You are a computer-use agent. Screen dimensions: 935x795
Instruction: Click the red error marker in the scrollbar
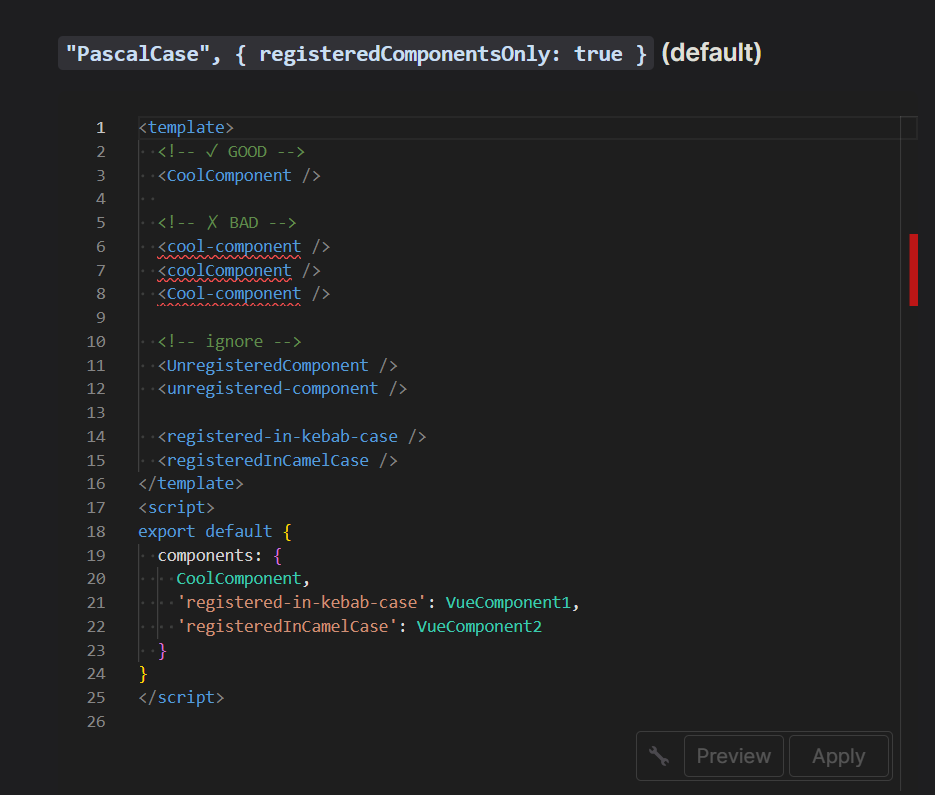pos(913,270)
